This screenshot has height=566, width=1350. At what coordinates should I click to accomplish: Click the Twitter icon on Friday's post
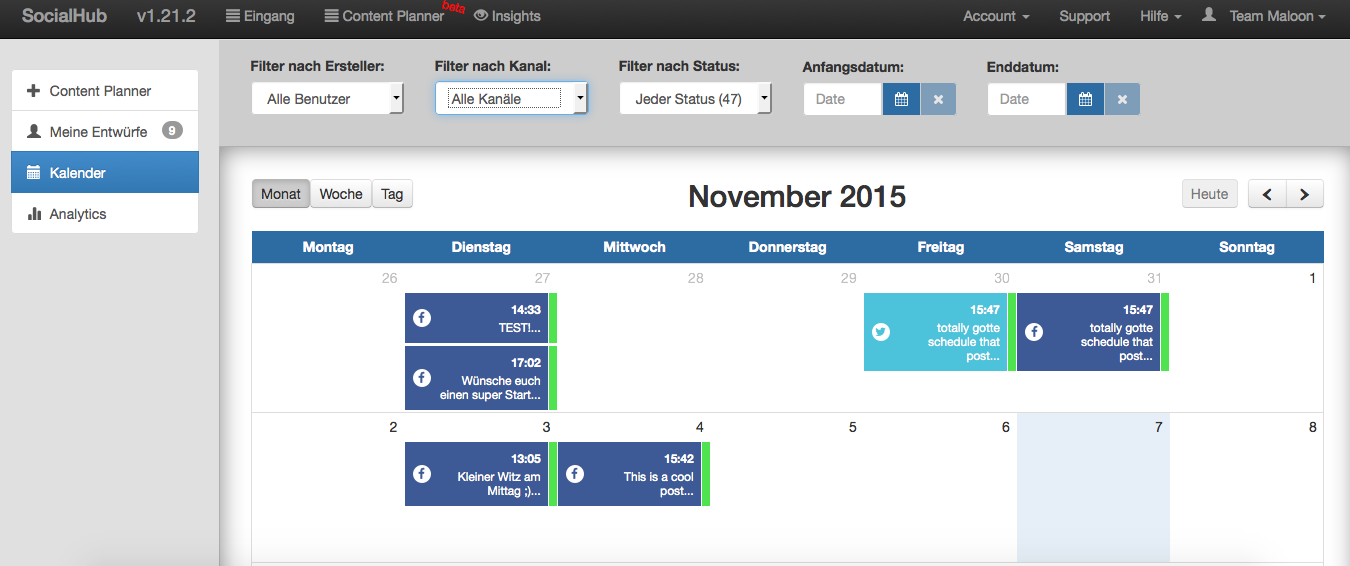coord(881,332)
